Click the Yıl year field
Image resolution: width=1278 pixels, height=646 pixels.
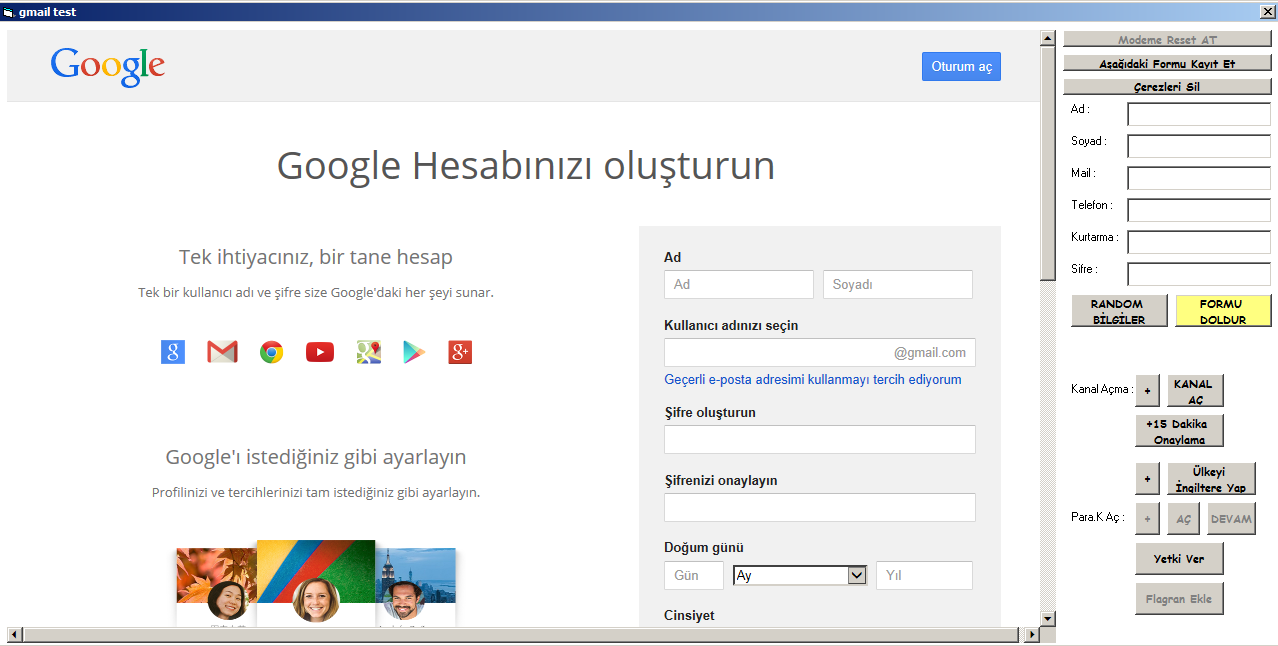pos(924,575)
